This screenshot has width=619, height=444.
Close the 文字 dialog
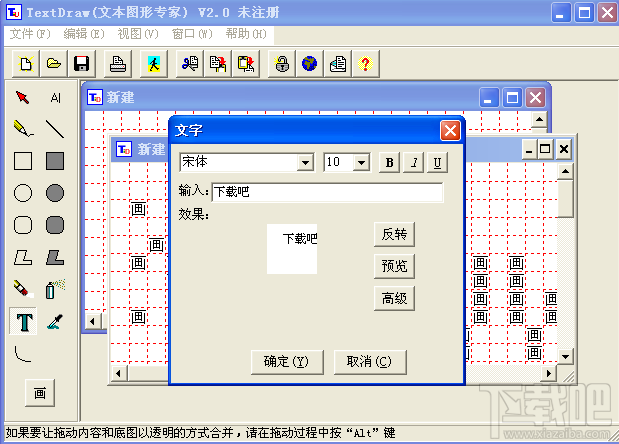450,131
